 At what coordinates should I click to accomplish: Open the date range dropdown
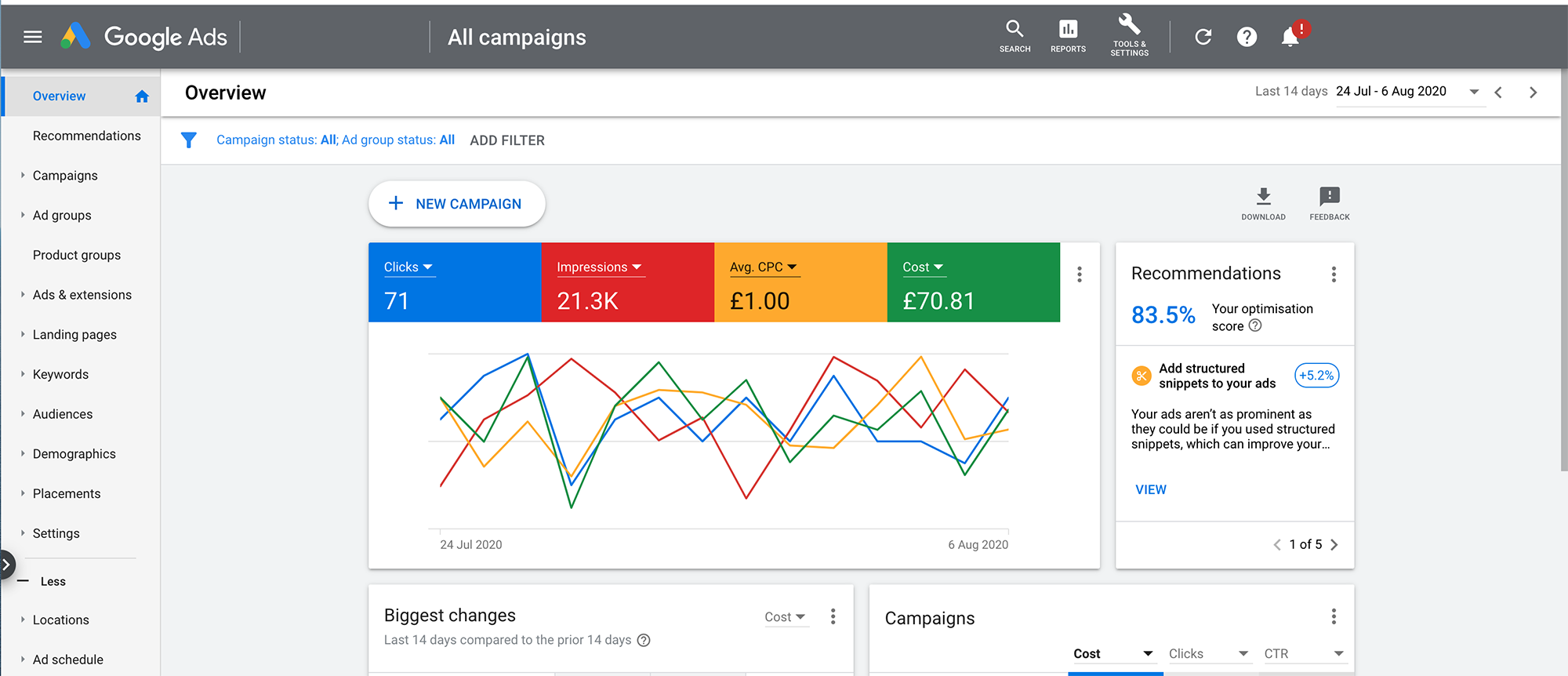pos(1474,92)
